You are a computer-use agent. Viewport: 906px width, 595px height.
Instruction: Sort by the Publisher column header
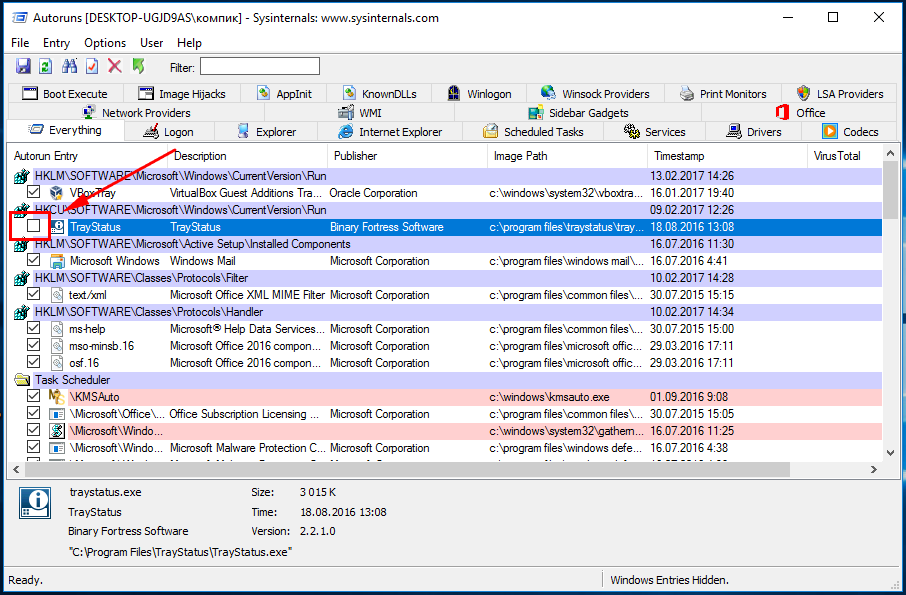coord(408,156)
